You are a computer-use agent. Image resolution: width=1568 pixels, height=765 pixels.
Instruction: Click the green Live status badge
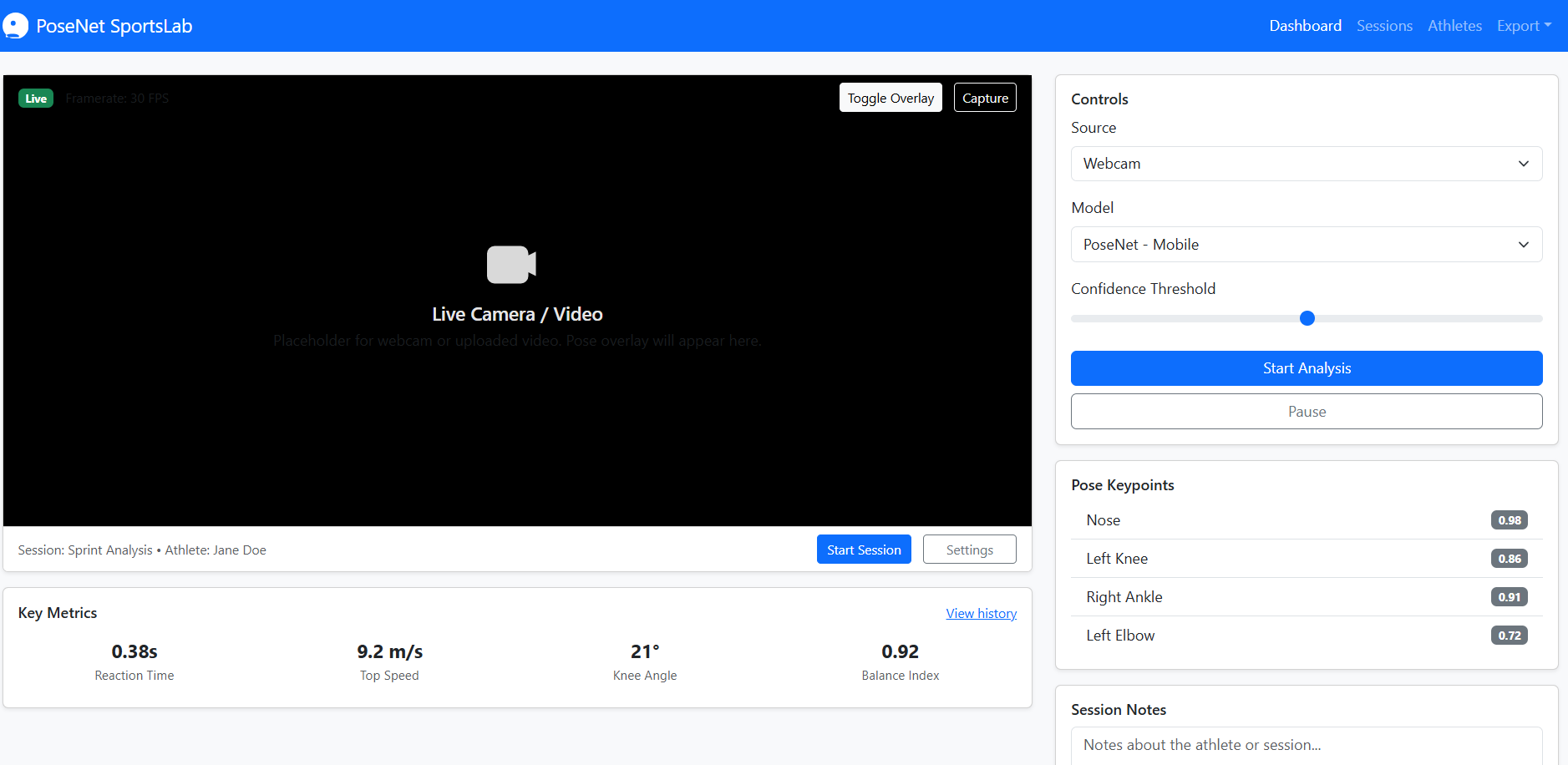click(x=36, y=99)
